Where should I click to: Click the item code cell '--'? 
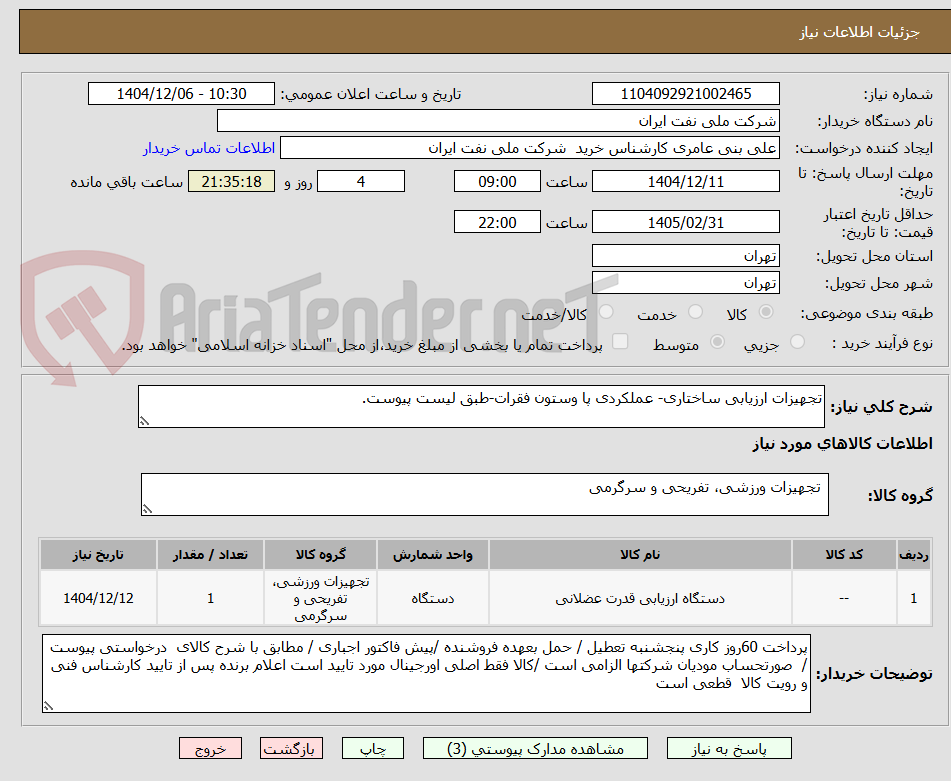tap(844, 598)
